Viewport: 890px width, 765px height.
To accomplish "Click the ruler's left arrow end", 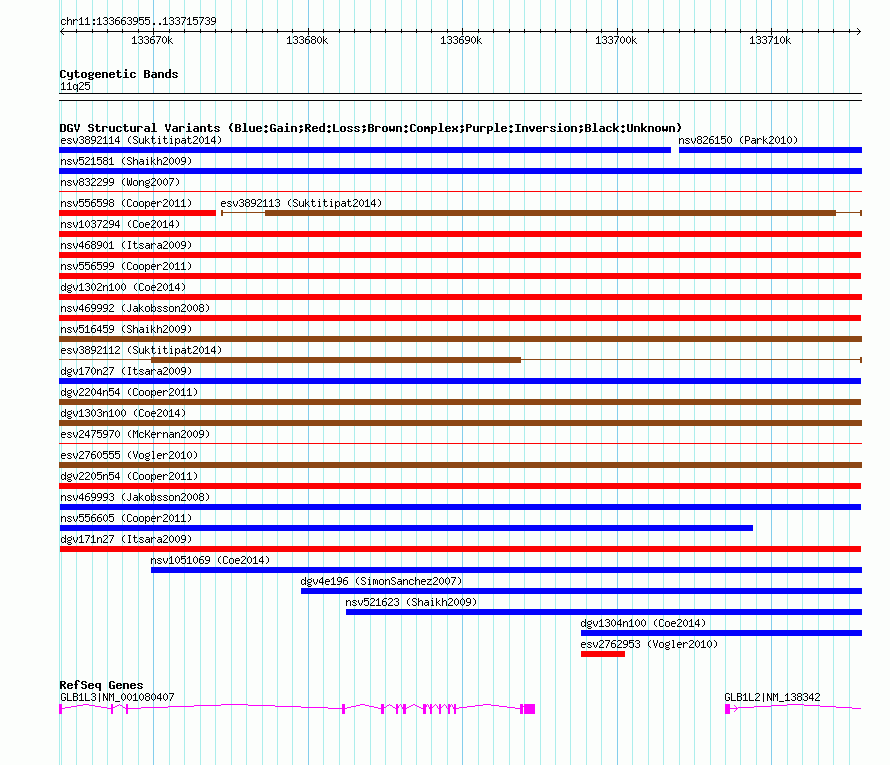I will (62, 31).
